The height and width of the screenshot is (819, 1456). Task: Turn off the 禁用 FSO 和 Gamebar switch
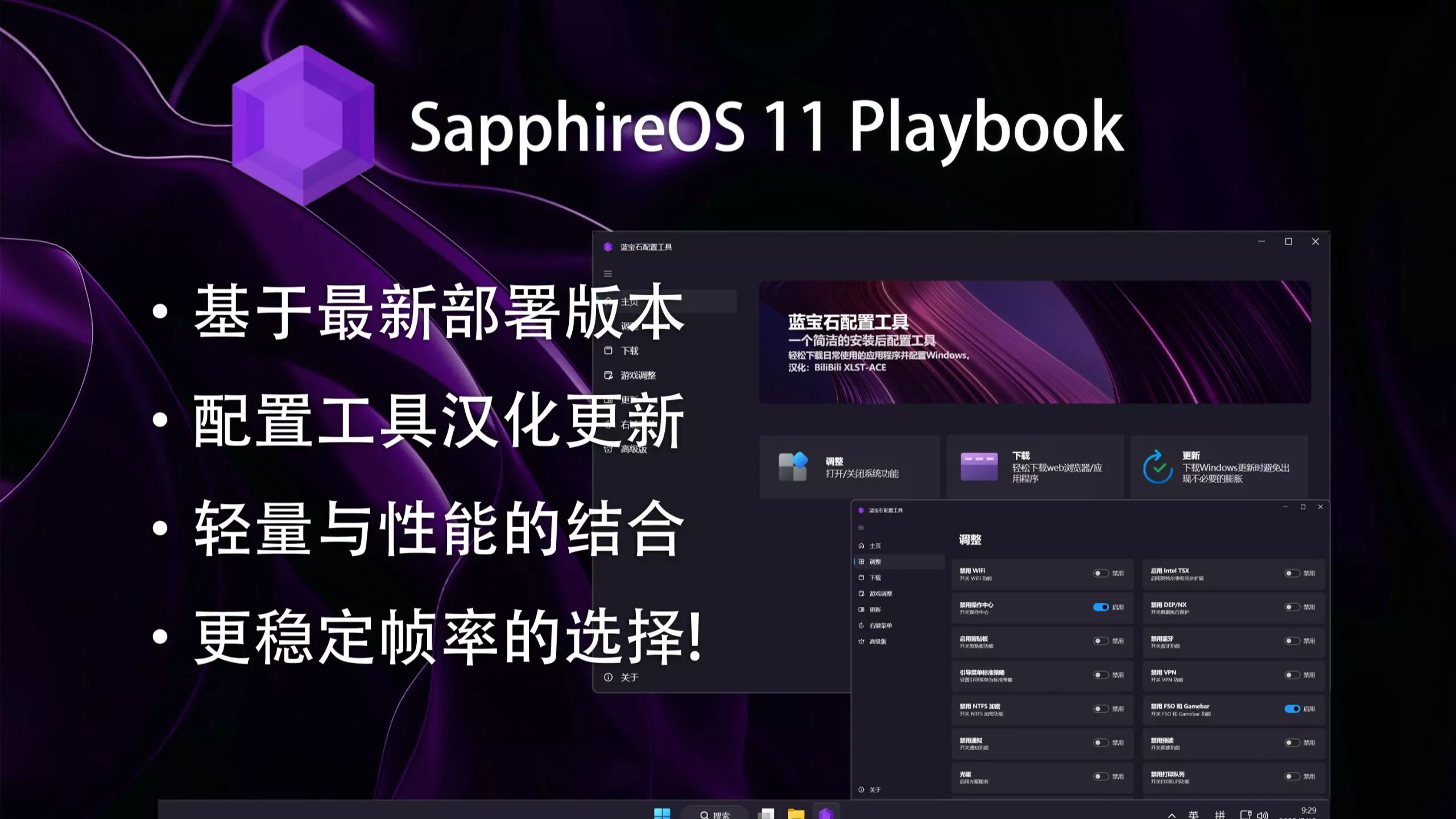tap(1292, 709)
